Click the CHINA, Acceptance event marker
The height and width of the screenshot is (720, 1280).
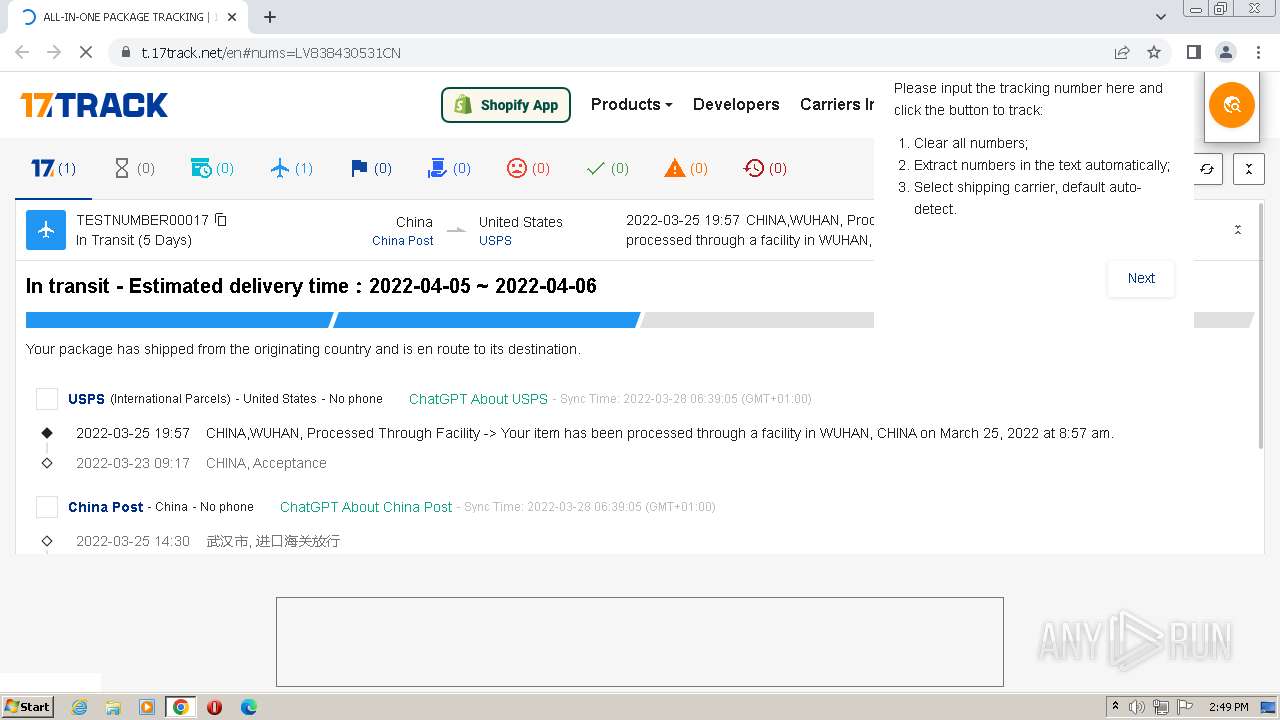pyautogui.click(x=47, y=463)
